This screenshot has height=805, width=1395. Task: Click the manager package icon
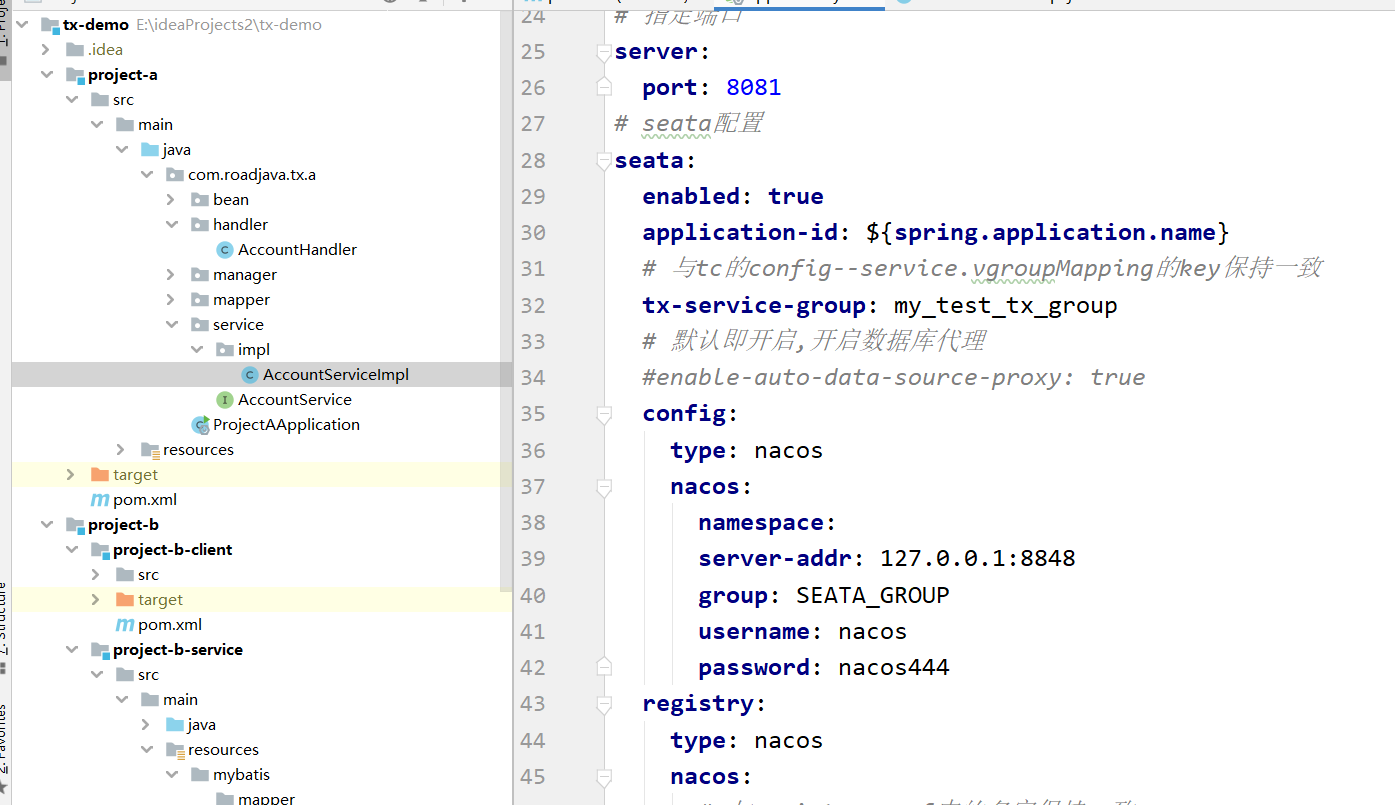click(199, 274)
